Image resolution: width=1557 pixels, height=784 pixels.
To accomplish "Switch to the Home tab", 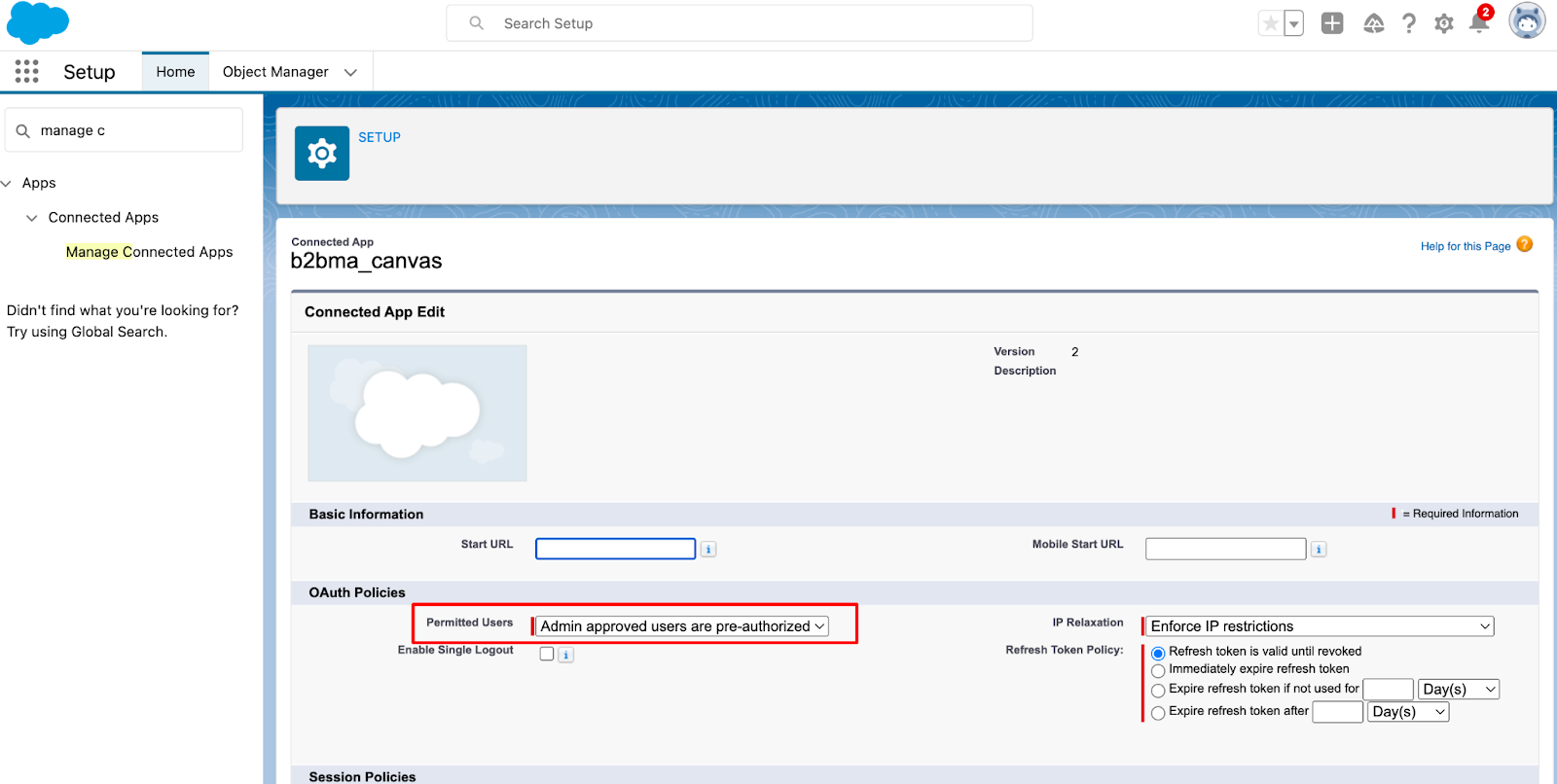I will 175,72.
